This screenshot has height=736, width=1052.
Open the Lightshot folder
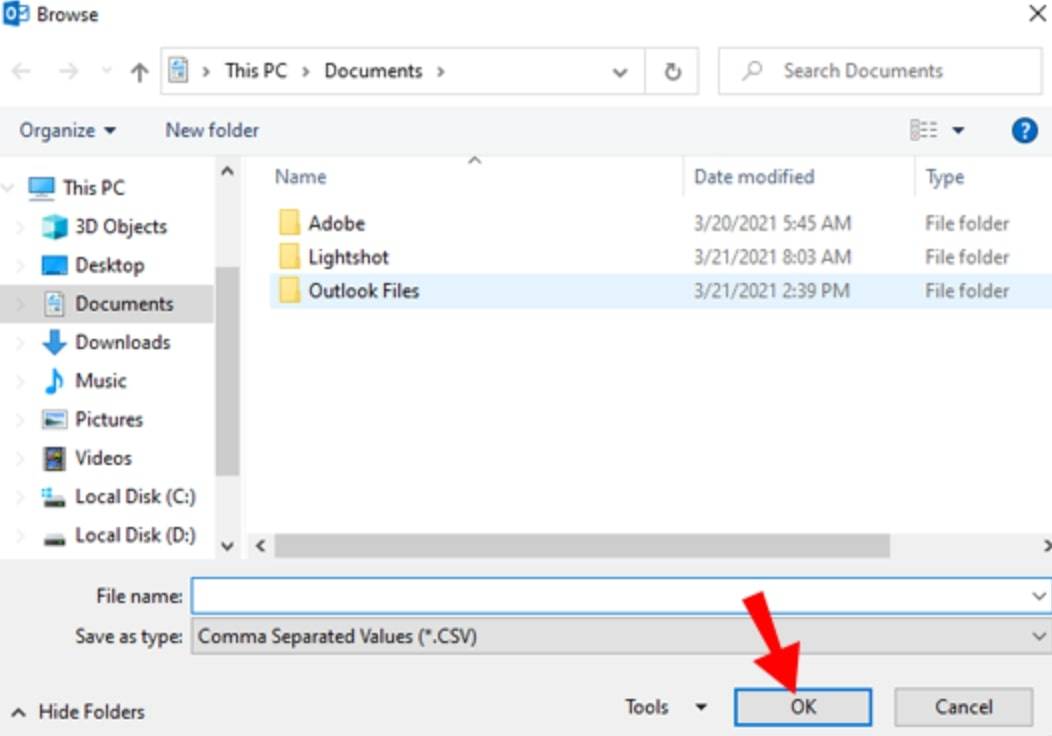click(x=347, y=256)
